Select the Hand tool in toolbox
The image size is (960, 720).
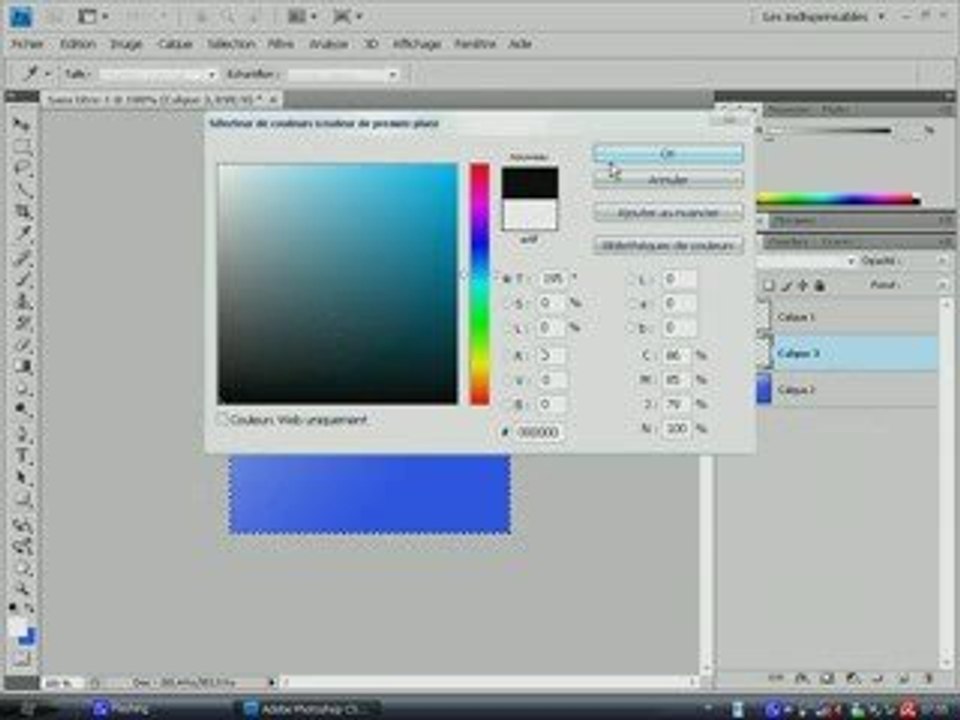pyautogui.click(x=22, y=569)
